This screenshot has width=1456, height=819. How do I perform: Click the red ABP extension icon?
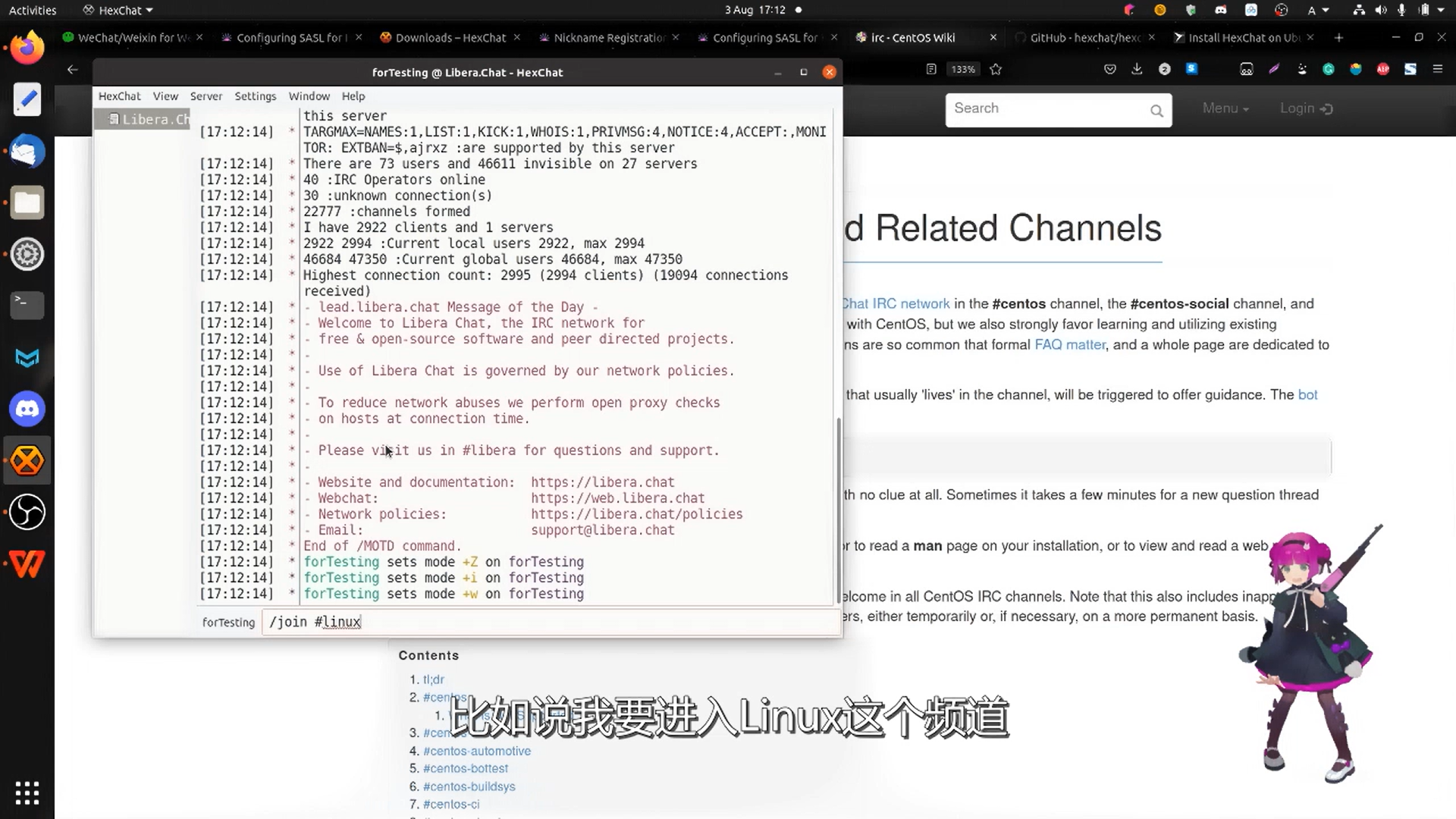1383,69
